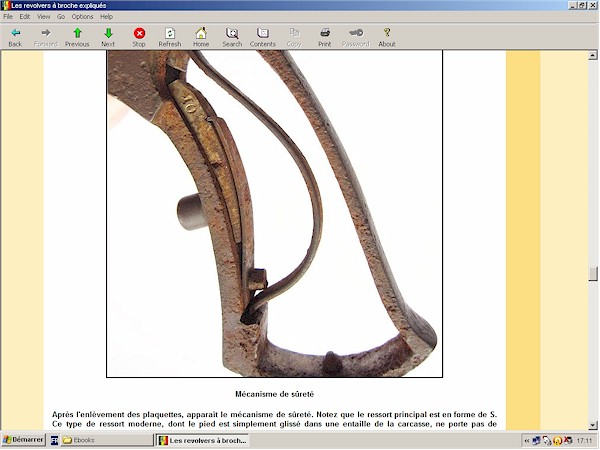Open the About dialog
The width and height of the screenshot is (600, 450).
coord(387,37)
